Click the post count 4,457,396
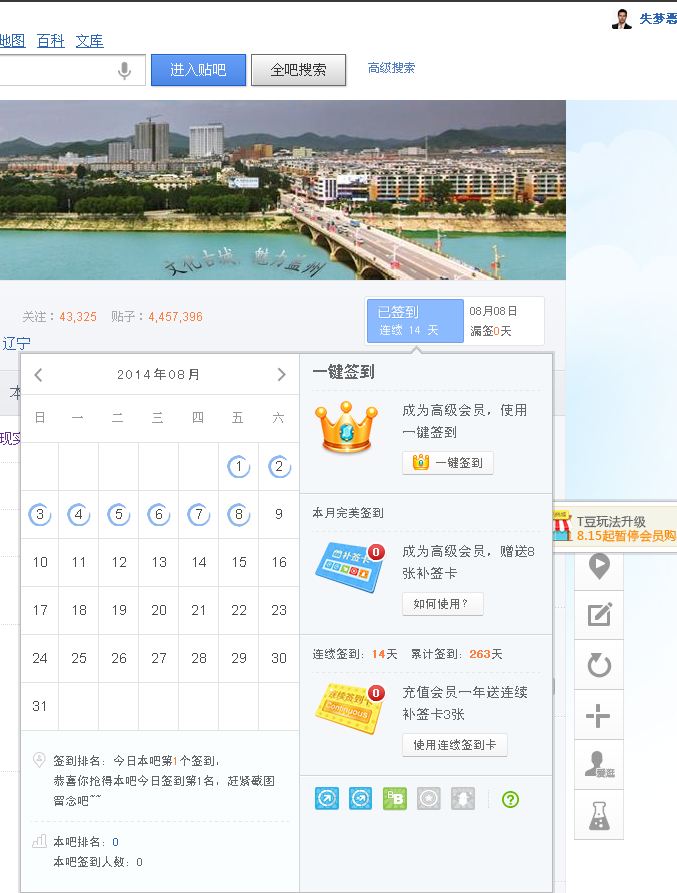The height and width of the screenshot is (893, 677). [x=175, y=317]
